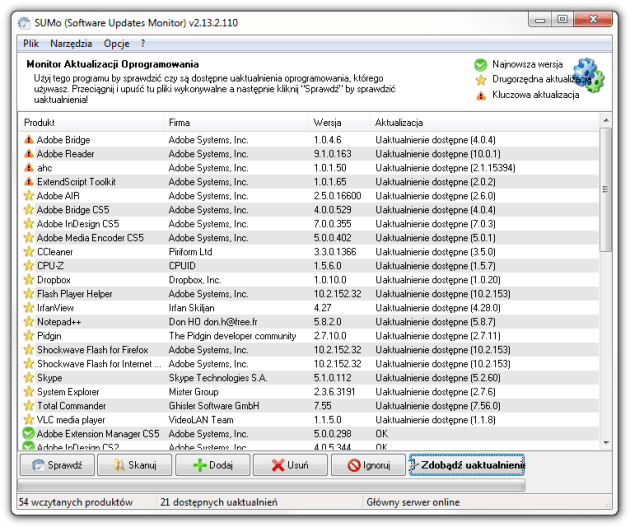
Task: Click the Sprawdź button
Action: (57, 465)
